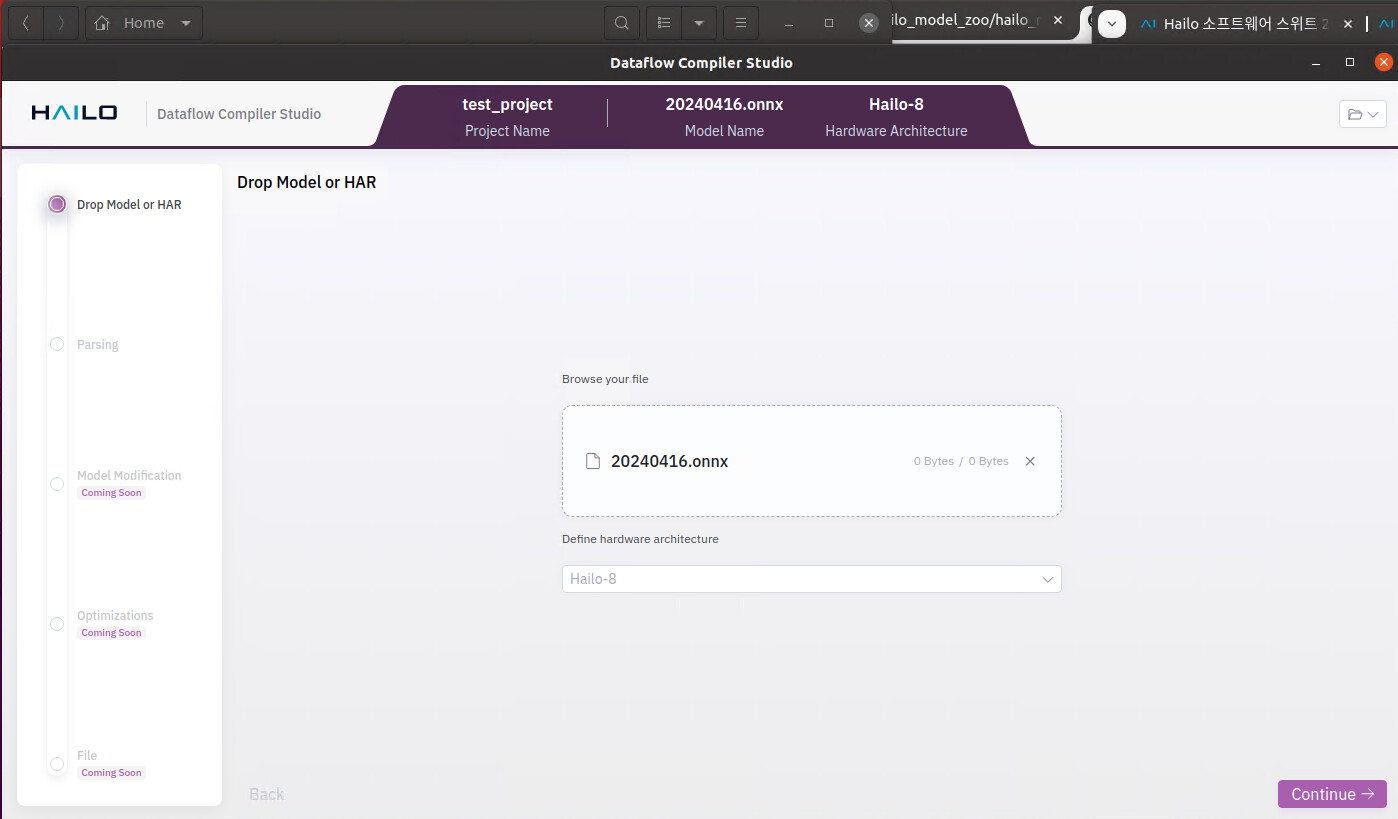Select the Parsing step
1398x819 pixels.
click(x=57, y=344)
